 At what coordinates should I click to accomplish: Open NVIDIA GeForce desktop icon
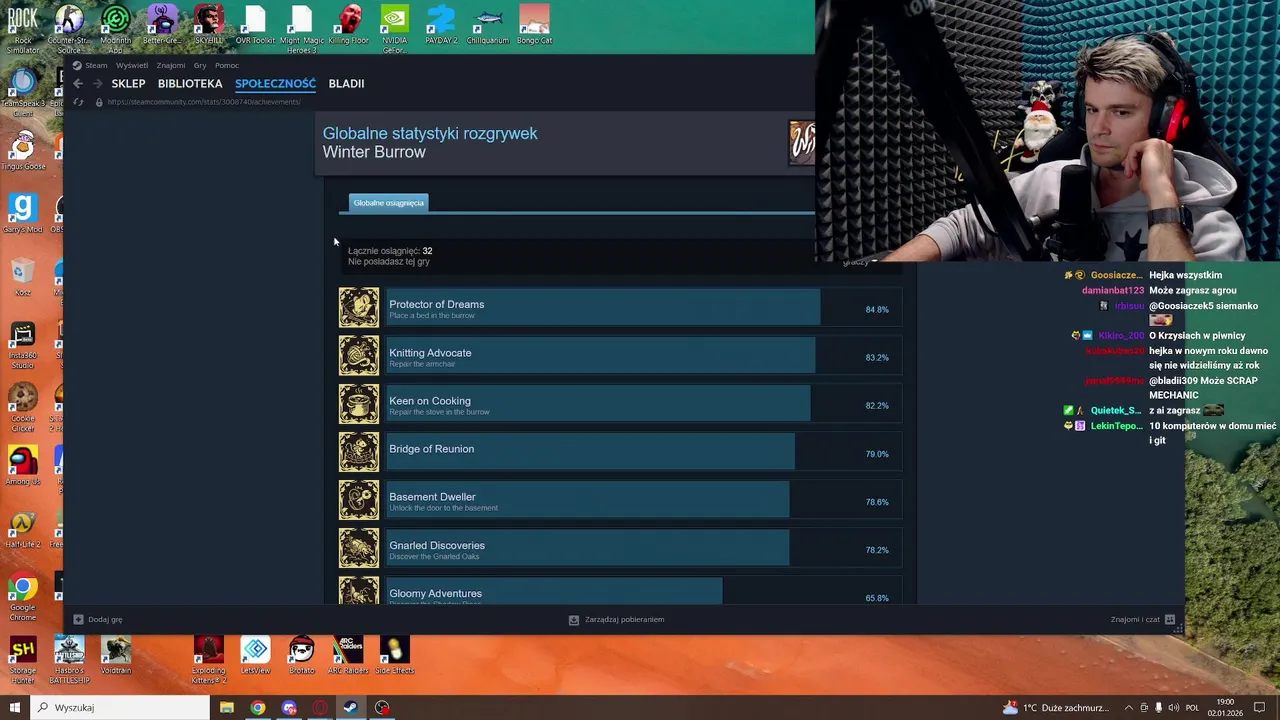pyautogui.click(x=394, y=29)
